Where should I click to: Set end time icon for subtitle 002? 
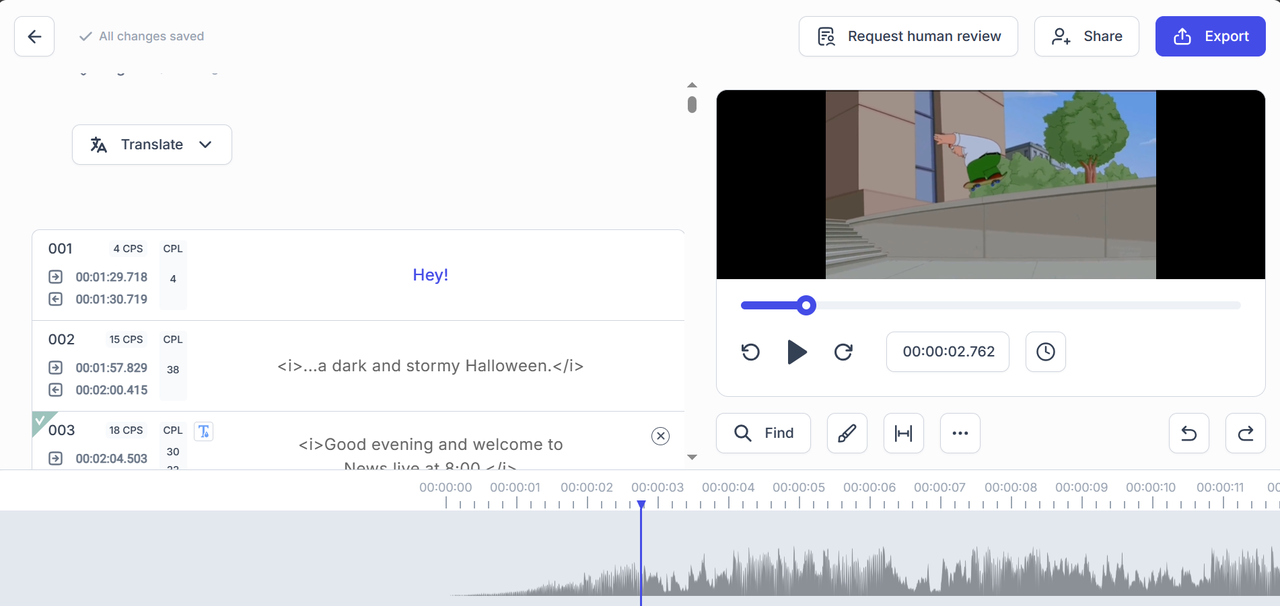click(x=55, y=390)
